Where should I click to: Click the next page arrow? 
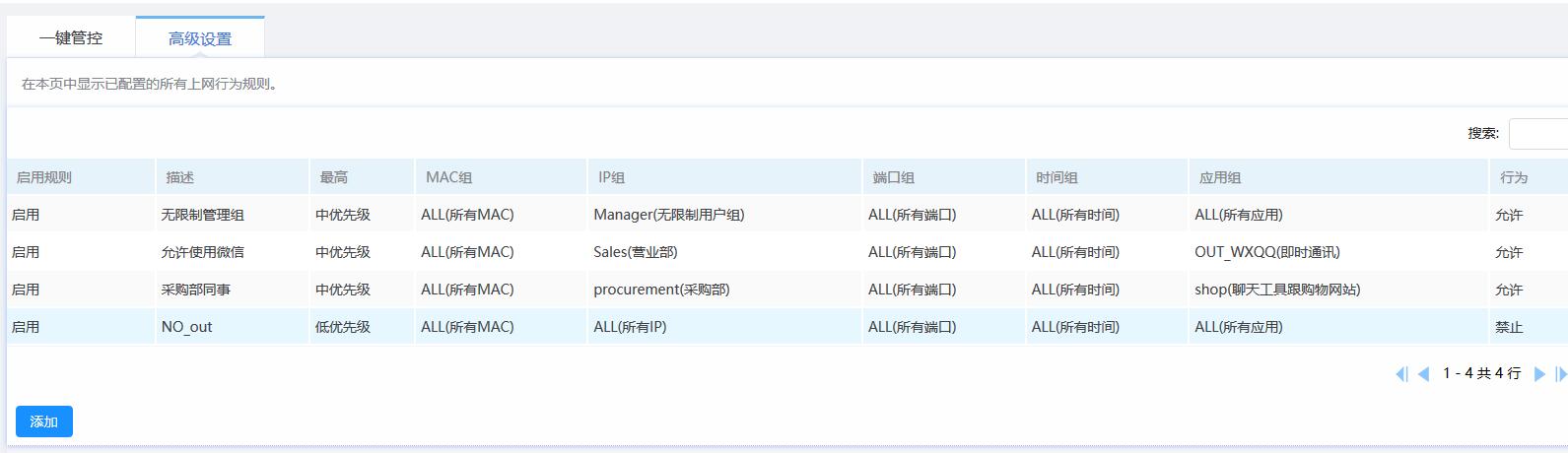point(1539,374)
